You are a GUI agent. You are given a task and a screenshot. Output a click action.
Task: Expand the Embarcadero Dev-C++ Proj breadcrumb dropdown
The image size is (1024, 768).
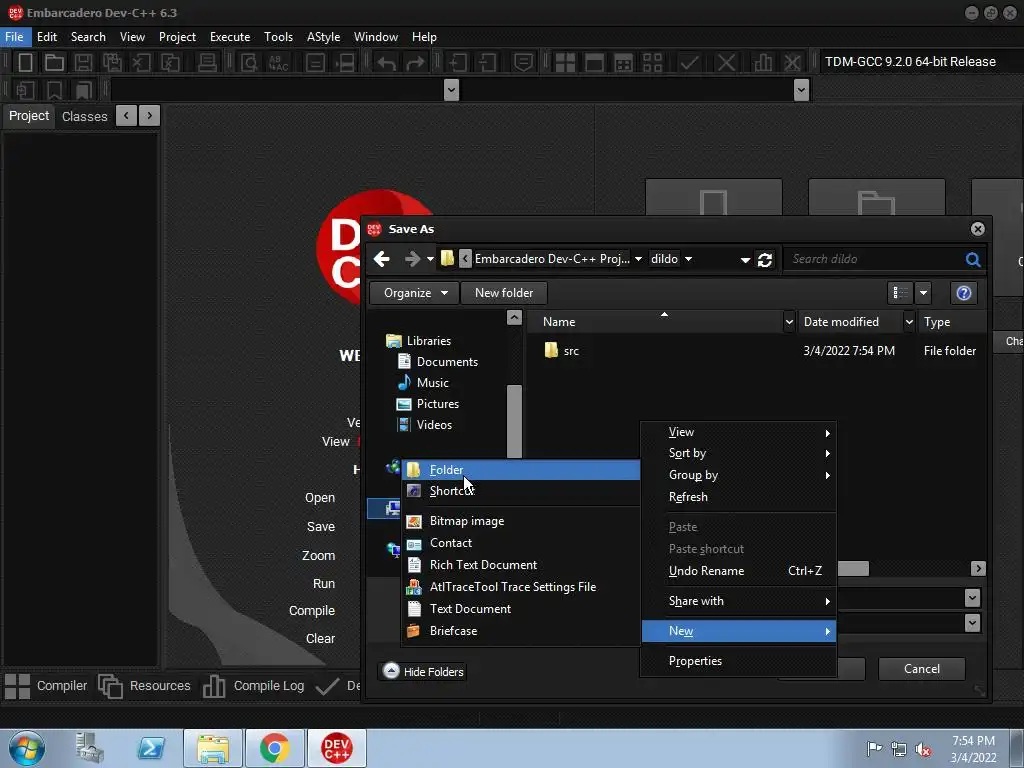638,259
